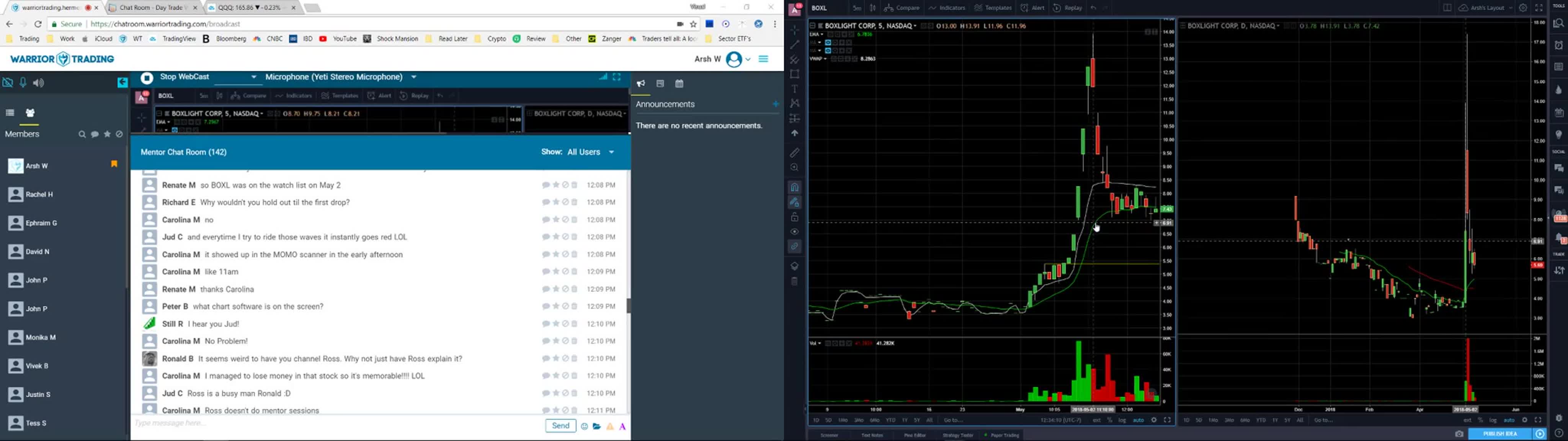Click the chat bubble filter icon by Members
This screenshot has width=1568, height=441.
(x=95, y=135)
